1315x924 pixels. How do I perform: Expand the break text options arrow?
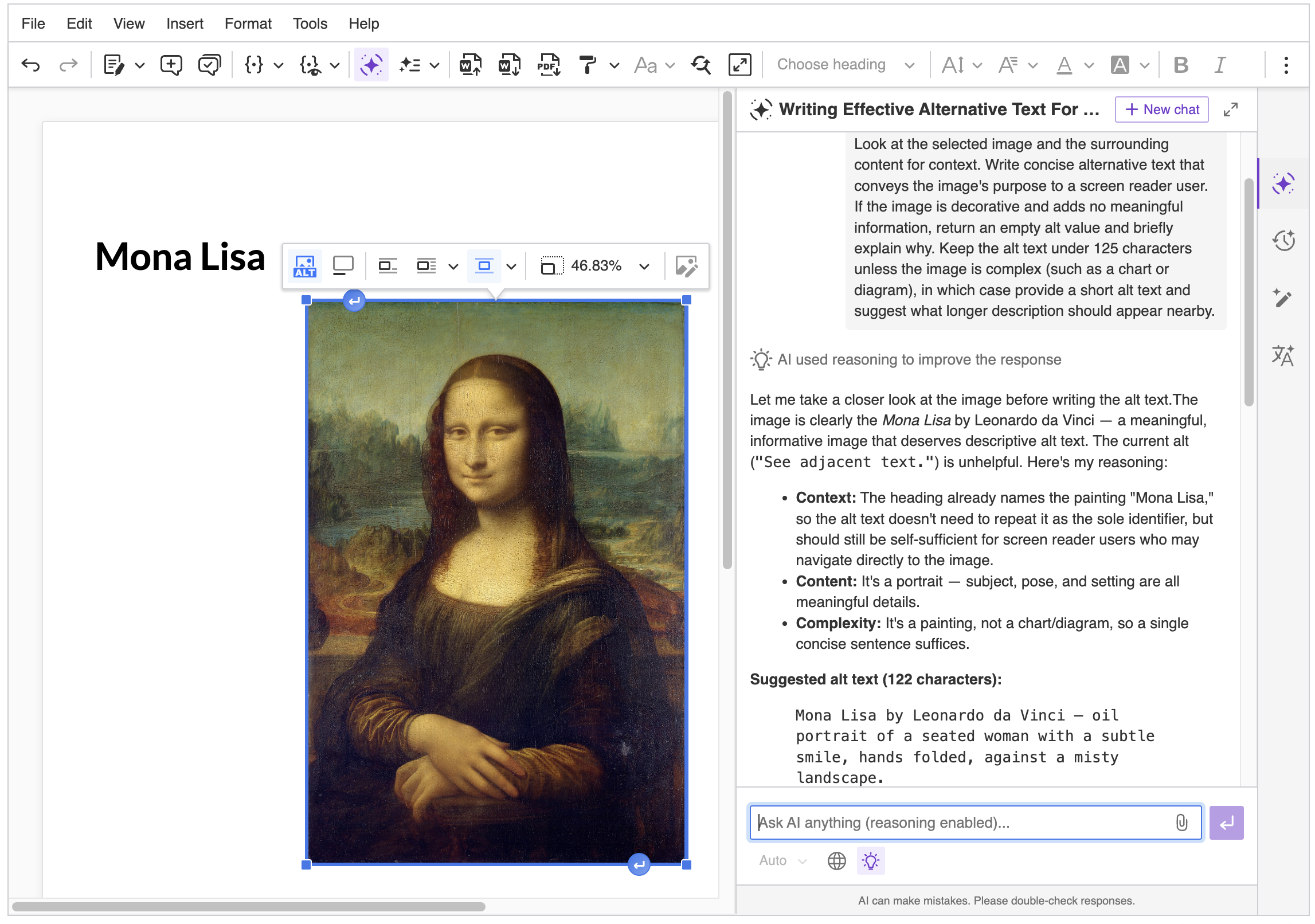tap(512, 267)
